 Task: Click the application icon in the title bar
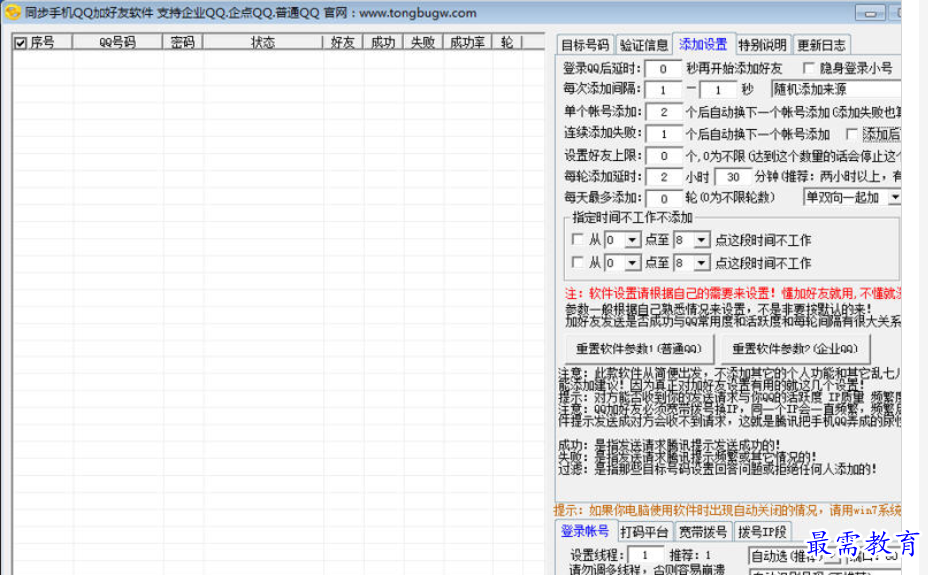(x=12, y=12)
